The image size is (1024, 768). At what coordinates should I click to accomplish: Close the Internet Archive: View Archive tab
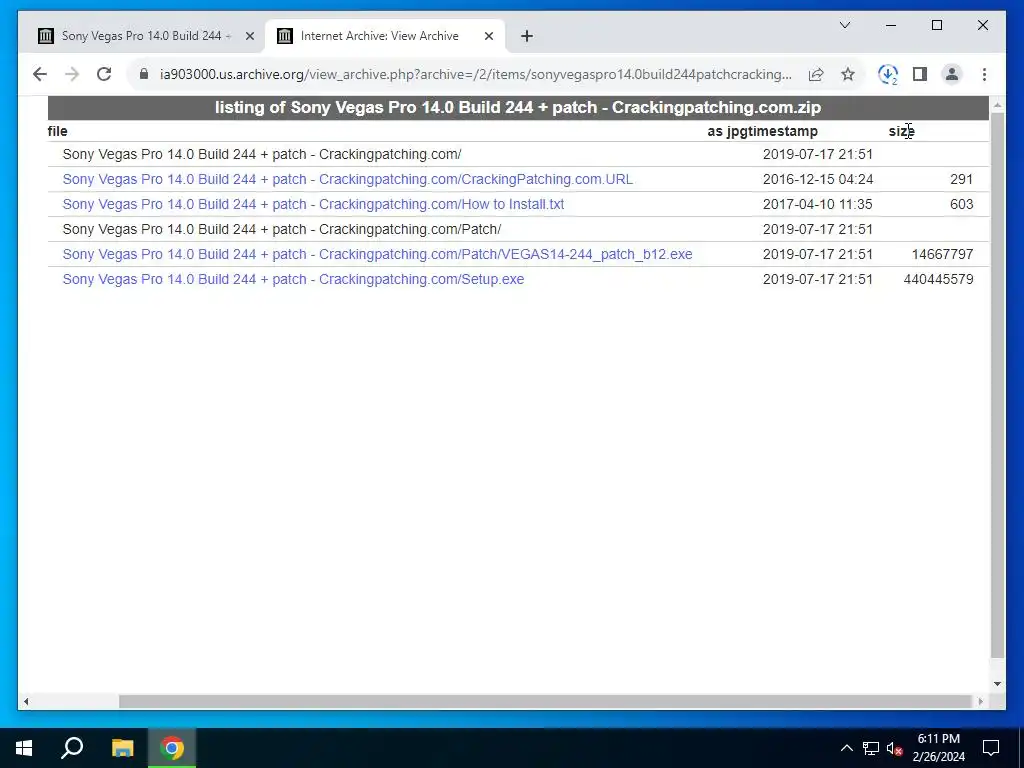tap(488, 36)
